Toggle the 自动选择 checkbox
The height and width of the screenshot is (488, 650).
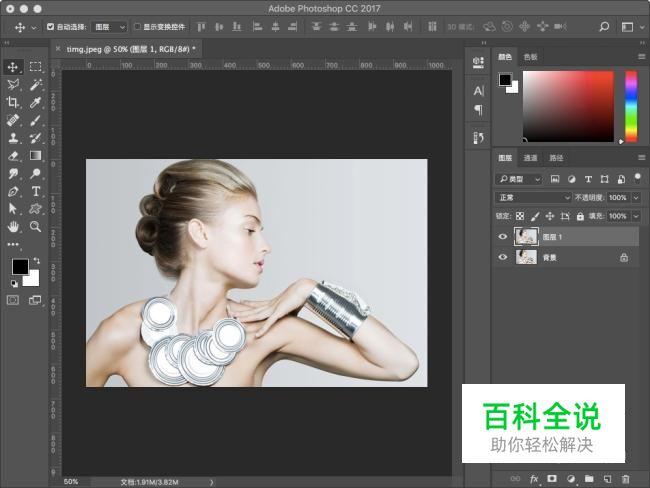coord(51,27)
